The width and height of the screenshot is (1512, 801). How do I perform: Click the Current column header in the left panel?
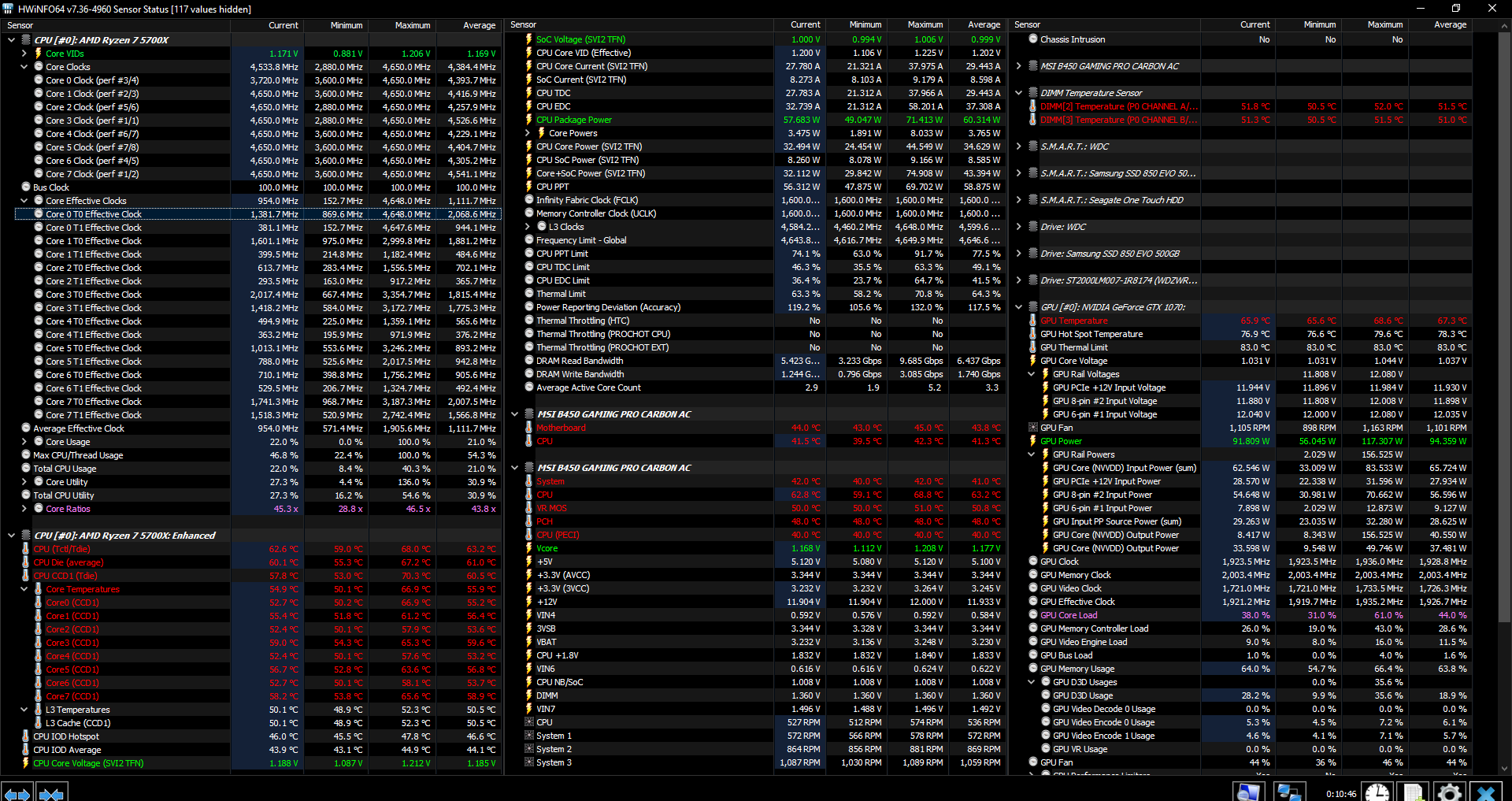tap(267, 25)
